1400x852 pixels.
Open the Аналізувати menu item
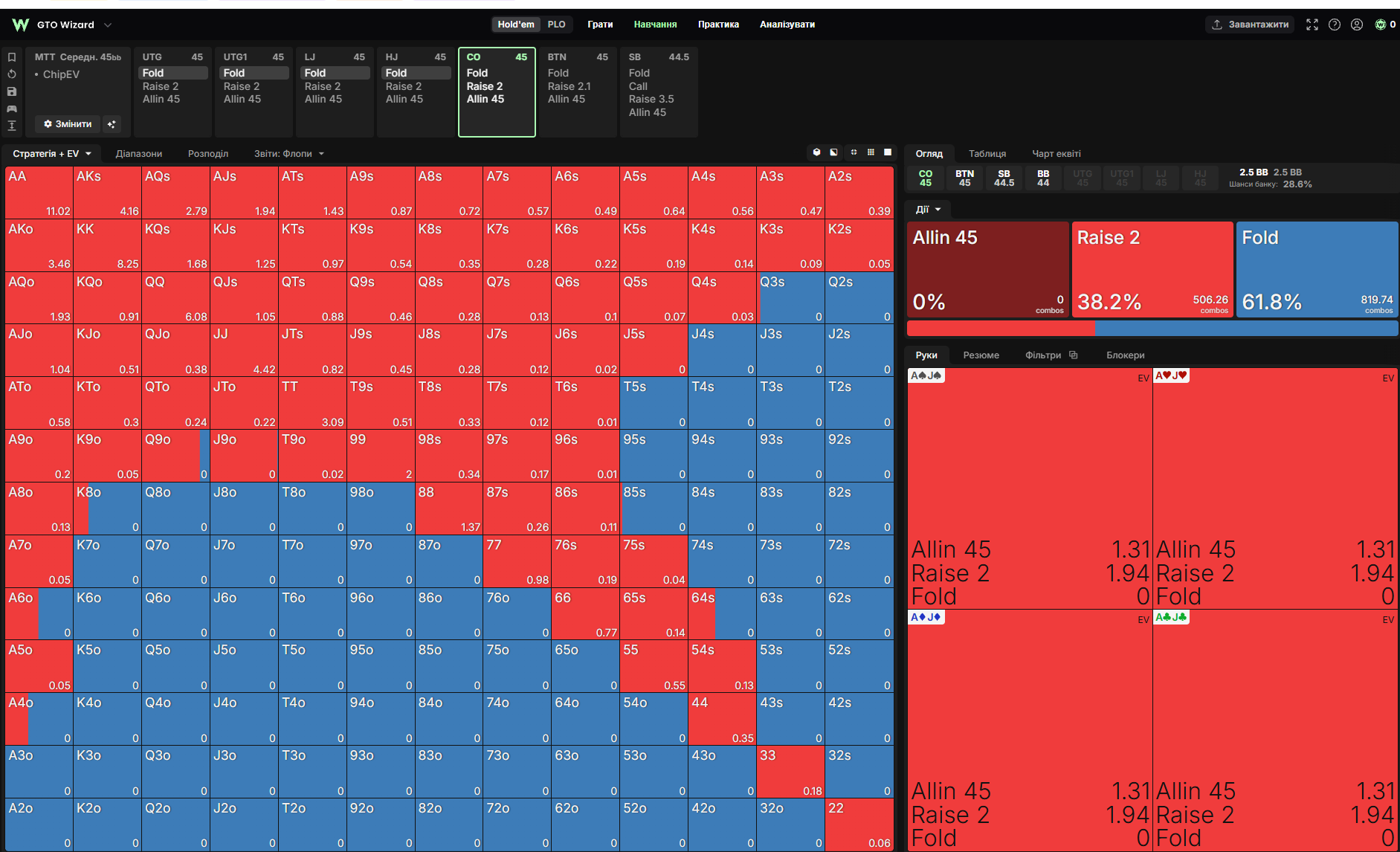click(787, 25)
